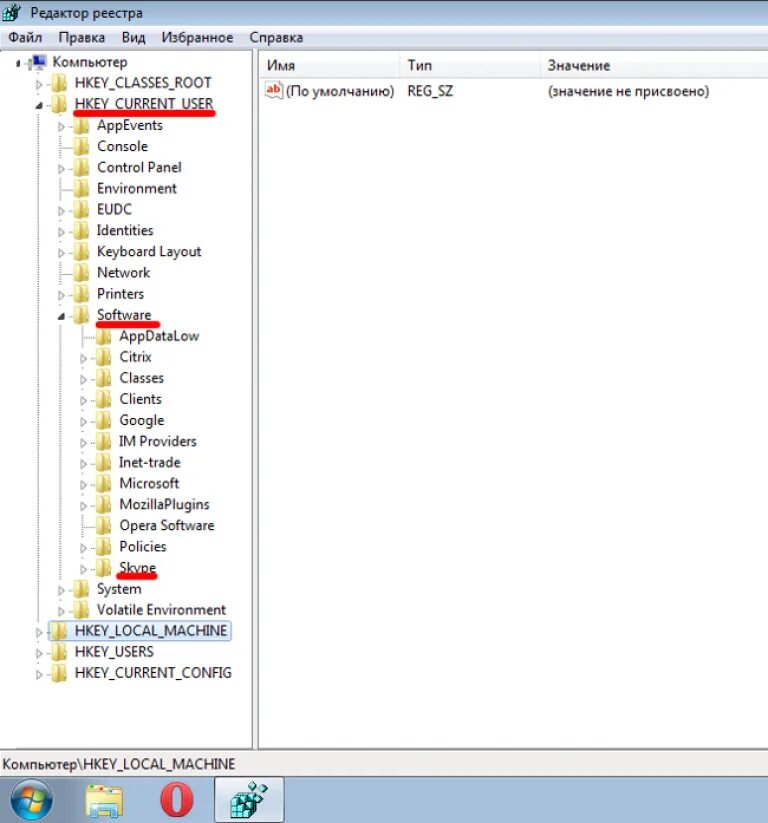Select the Clients key label
This screenshot has width=768, height=823.
pos(141,399)
